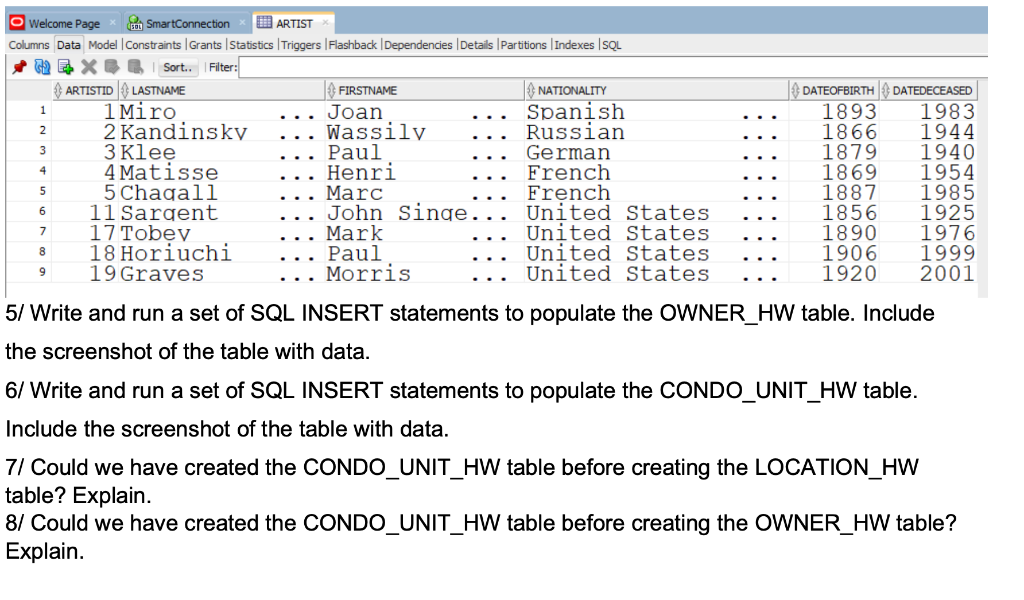
Task: Click the FIRSTNAME column sort icon
Action: click(331, 90)
